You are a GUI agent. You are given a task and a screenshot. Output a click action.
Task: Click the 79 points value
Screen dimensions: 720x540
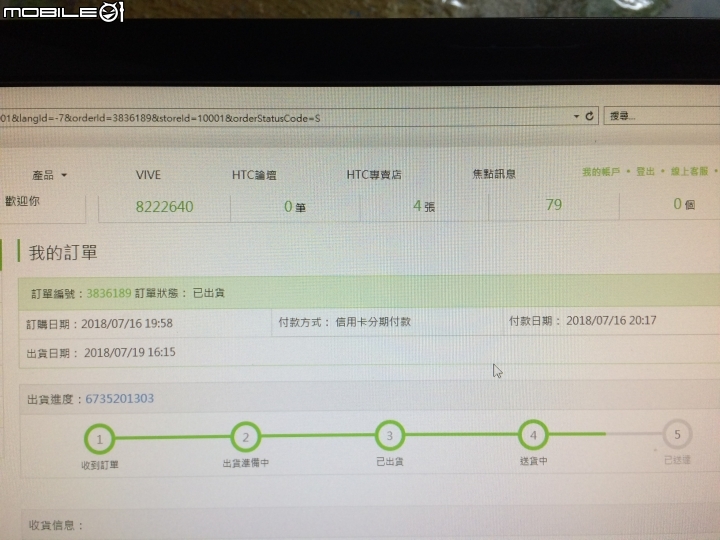pos(554,204)
